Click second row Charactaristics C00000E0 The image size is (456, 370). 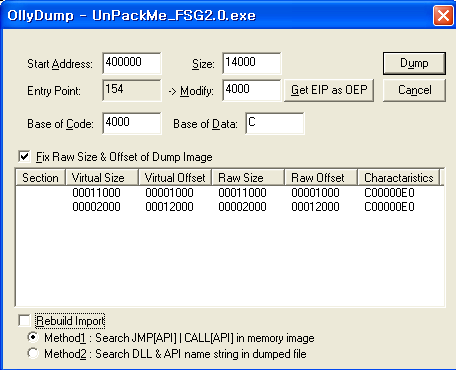[389, 207]
